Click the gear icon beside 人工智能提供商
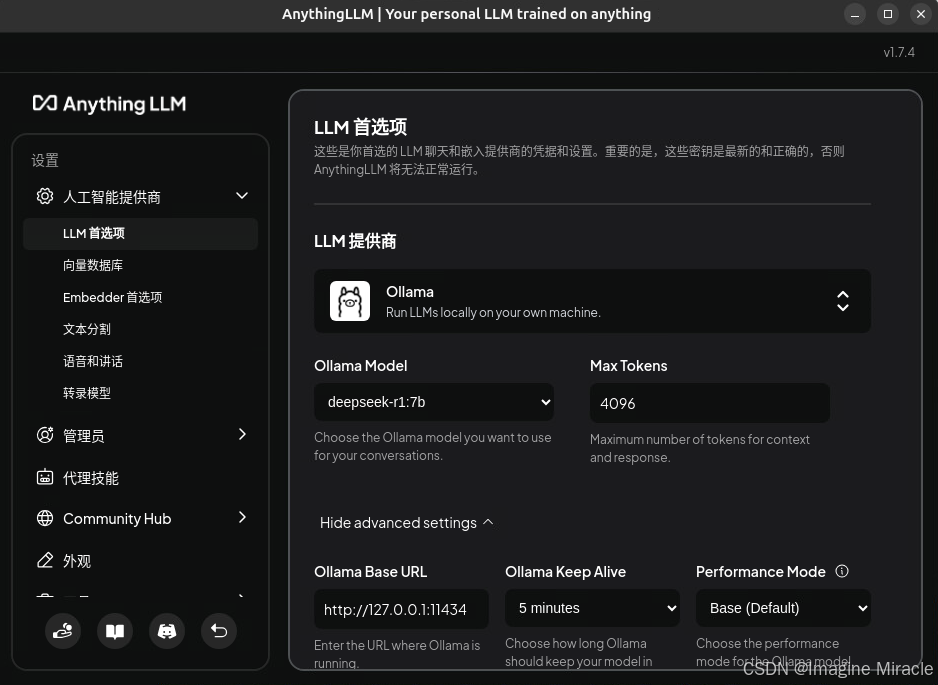This screenshot has width=938, height=685. 45,196
